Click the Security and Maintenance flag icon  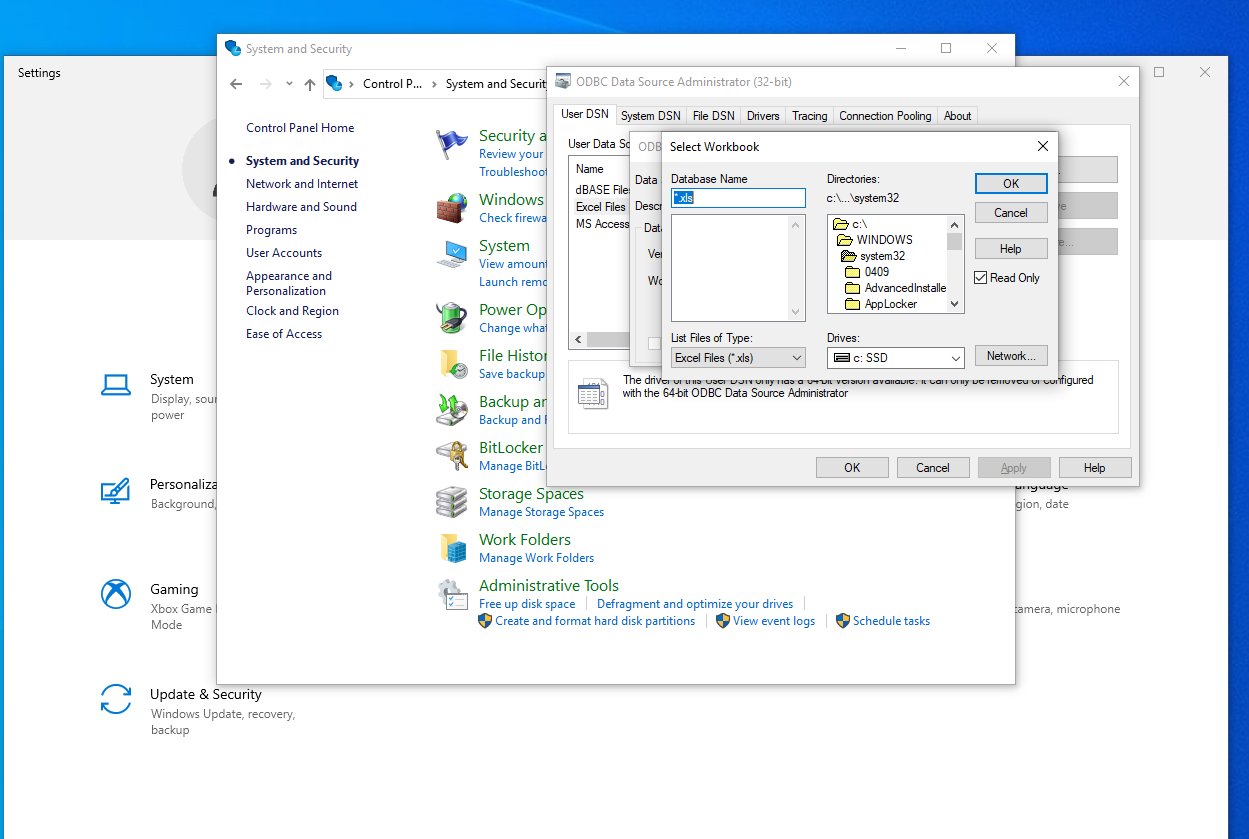(452, 145)
